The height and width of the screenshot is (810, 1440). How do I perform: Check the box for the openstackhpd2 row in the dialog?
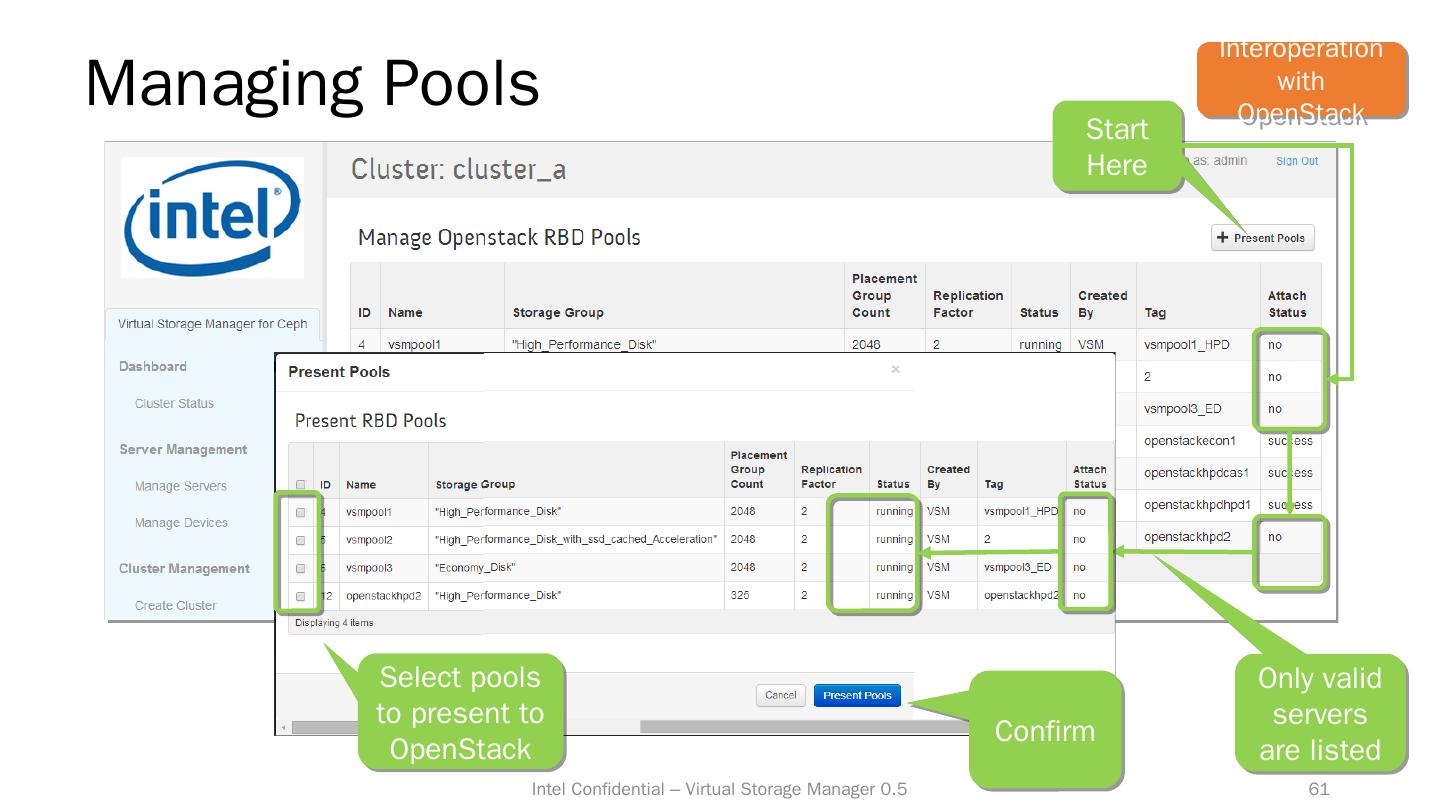point(300,596)
